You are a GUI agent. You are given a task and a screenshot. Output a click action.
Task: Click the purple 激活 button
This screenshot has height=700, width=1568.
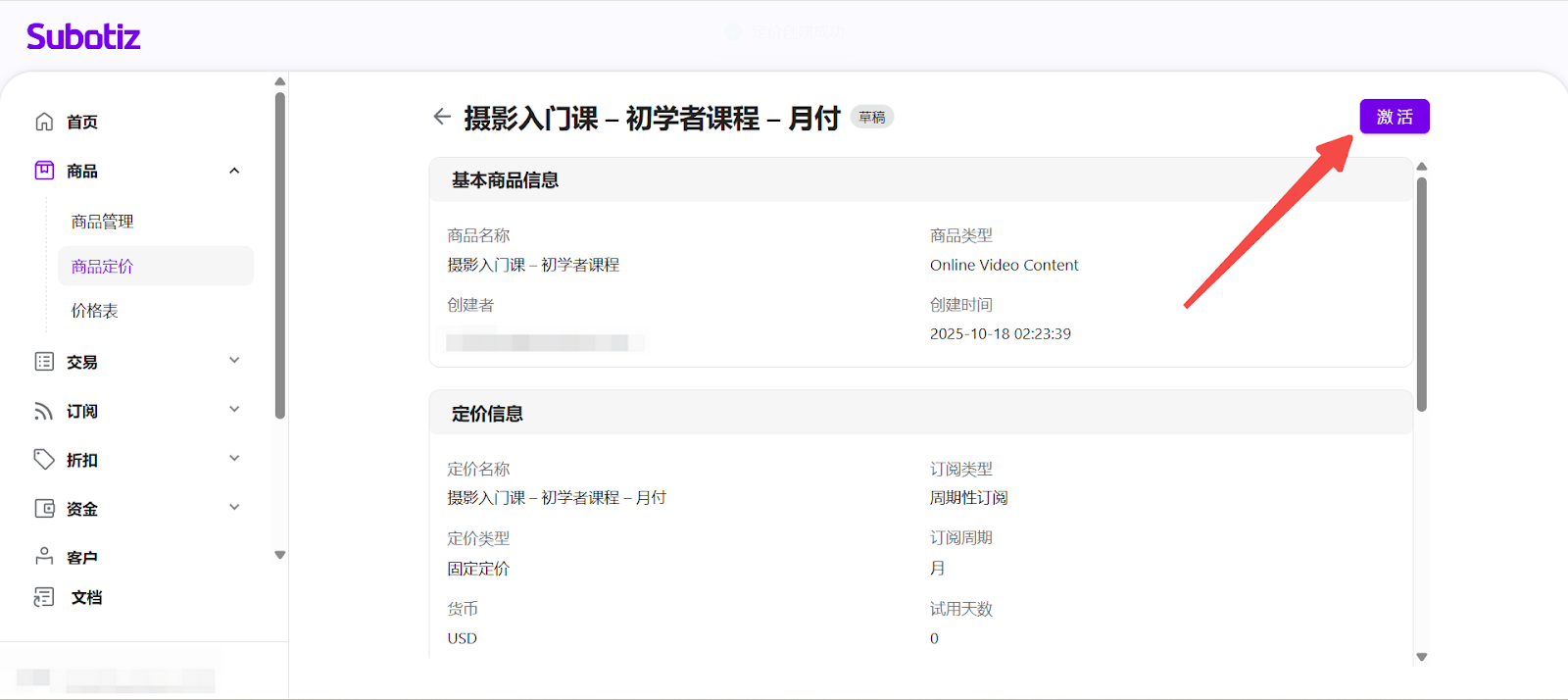click(x=1394, y=117)
